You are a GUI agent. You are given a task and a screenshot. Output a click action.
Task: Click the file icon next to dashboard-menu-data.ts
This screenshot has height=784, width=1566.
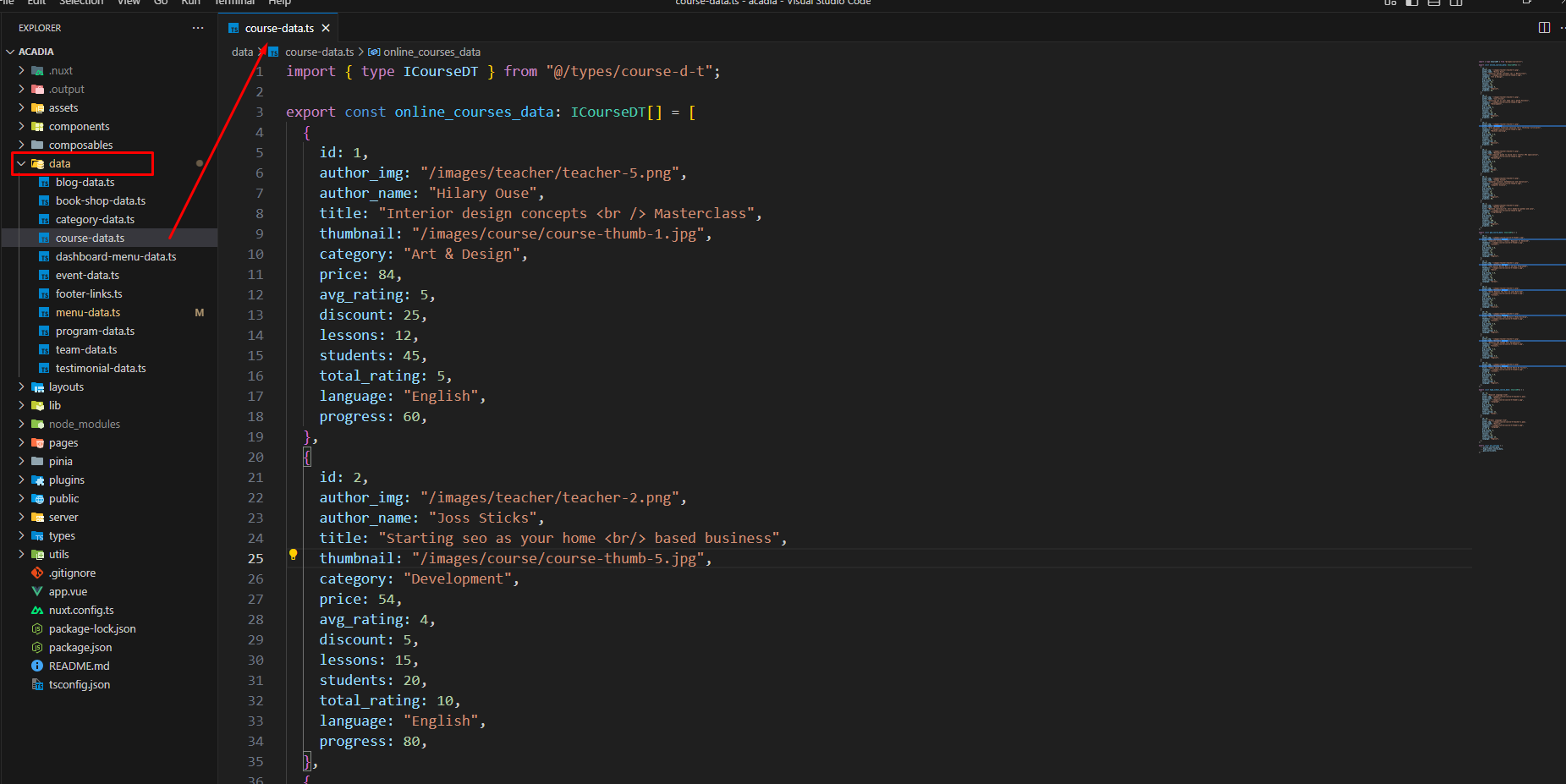pyautogui.click(x=44, y=257)
